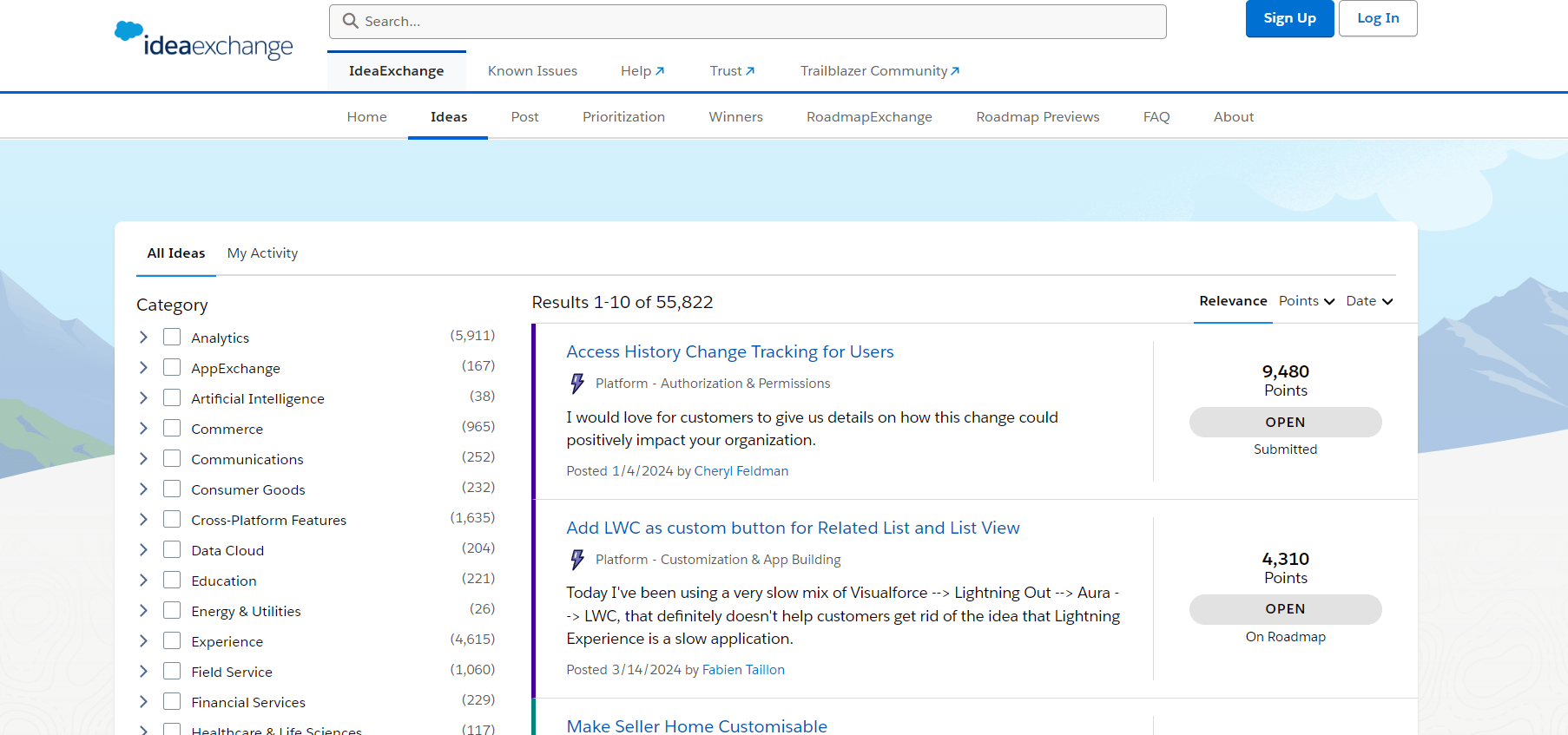Expand the Data Cloud chevron
Viewport: 1568px width, 735px height.
[143, 549]
